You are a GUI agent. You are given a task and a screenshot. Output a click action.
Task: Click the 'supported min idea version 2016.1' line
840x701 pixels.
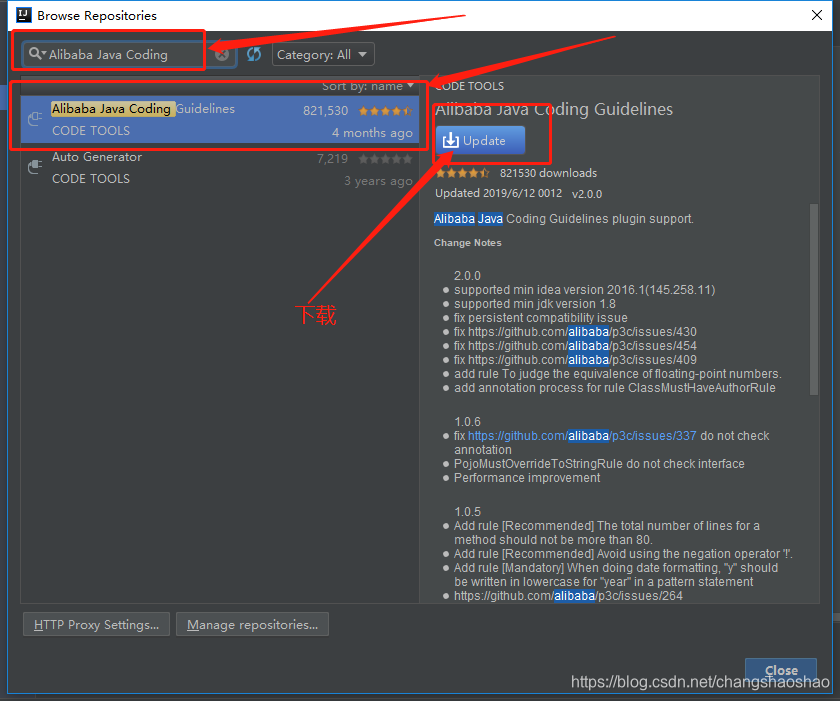coord(584,290)
